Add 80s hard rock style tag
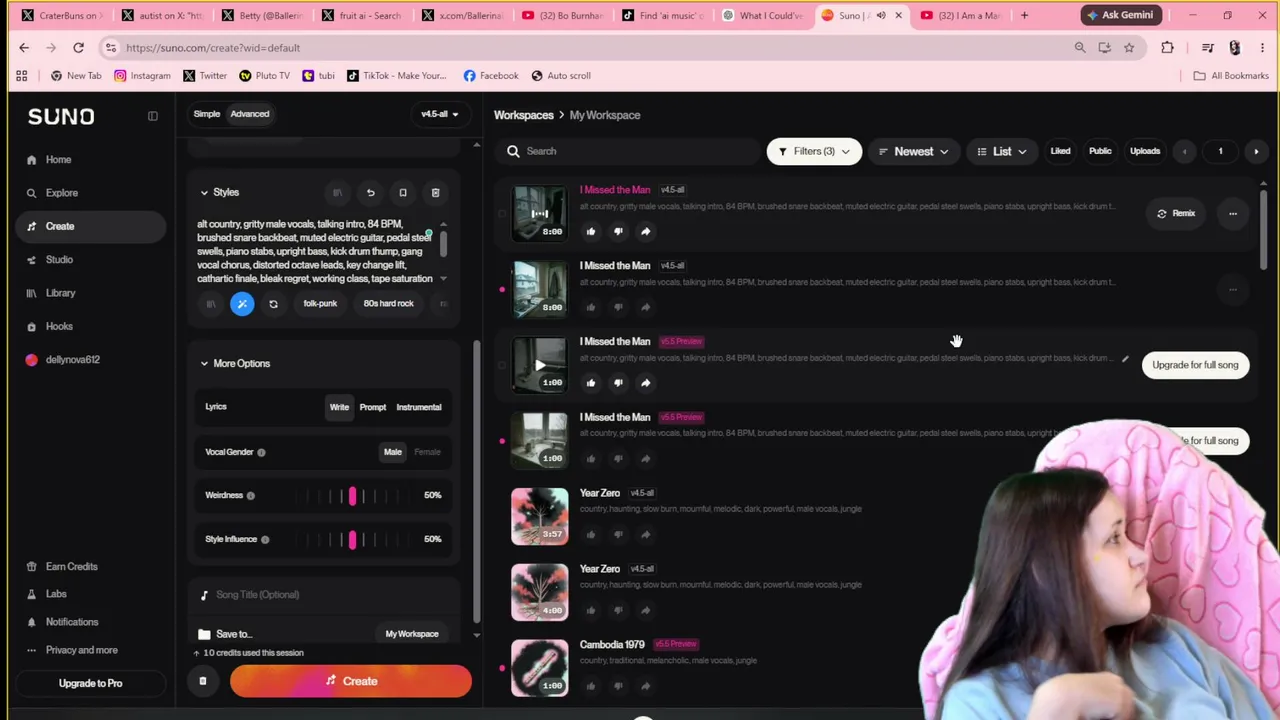1280x720 pixels. click(388, 304)
